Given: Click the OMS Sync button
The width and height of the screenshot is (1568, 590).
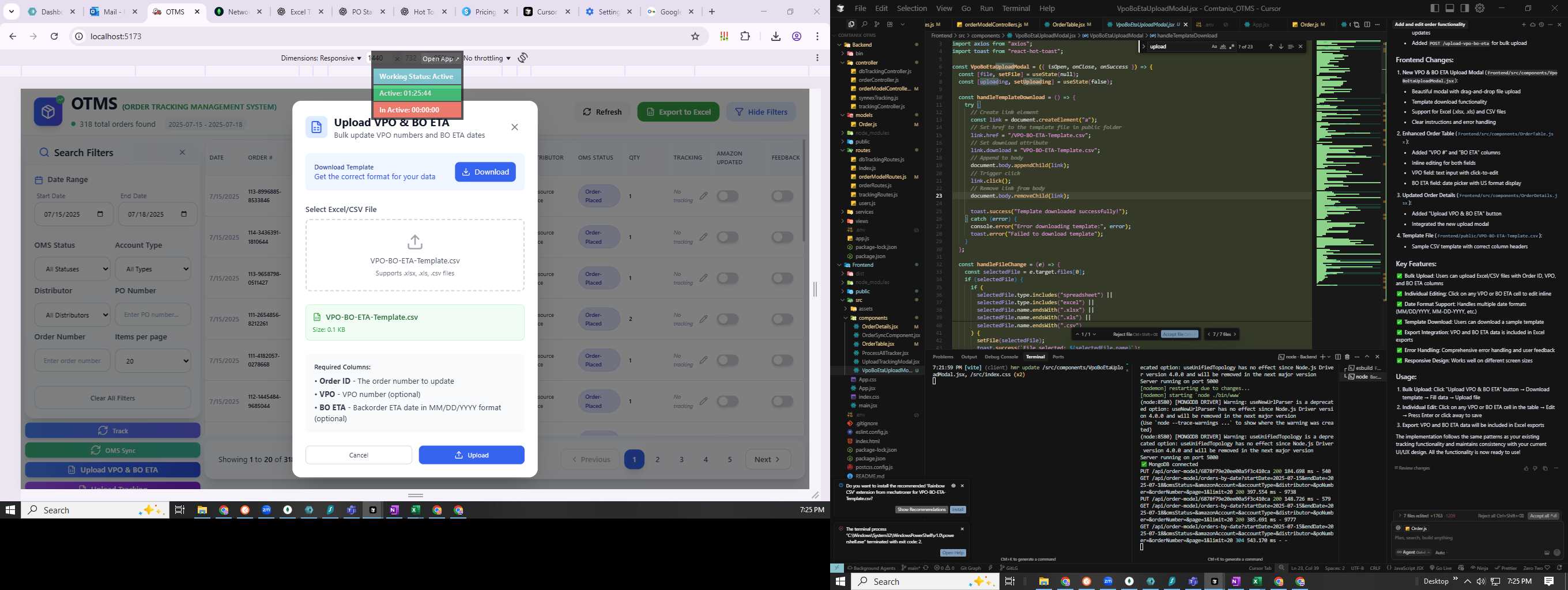Looking at the screenshot, I should pos(112,451).
